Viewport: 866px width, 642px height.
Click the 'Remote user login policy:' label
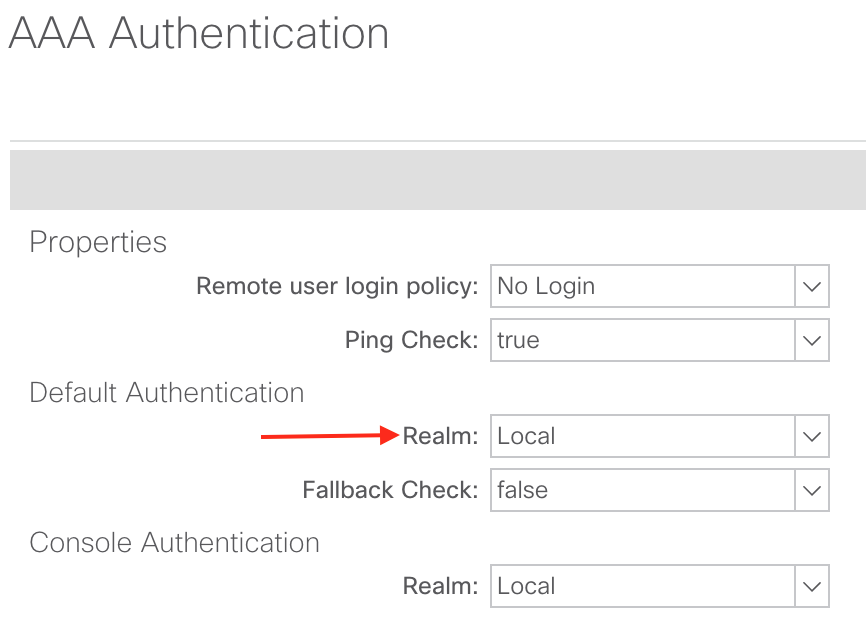click(x=337, y=287)
